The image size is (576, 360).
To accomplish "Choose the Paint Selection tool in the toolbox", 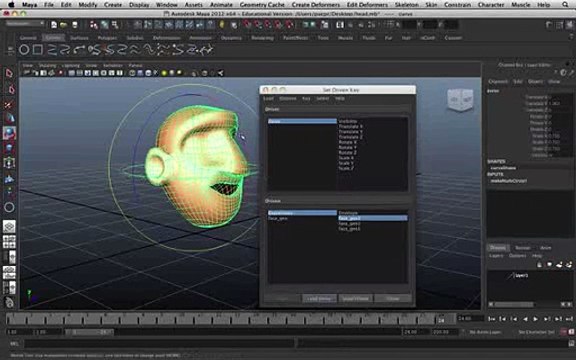I will [9, 105].
